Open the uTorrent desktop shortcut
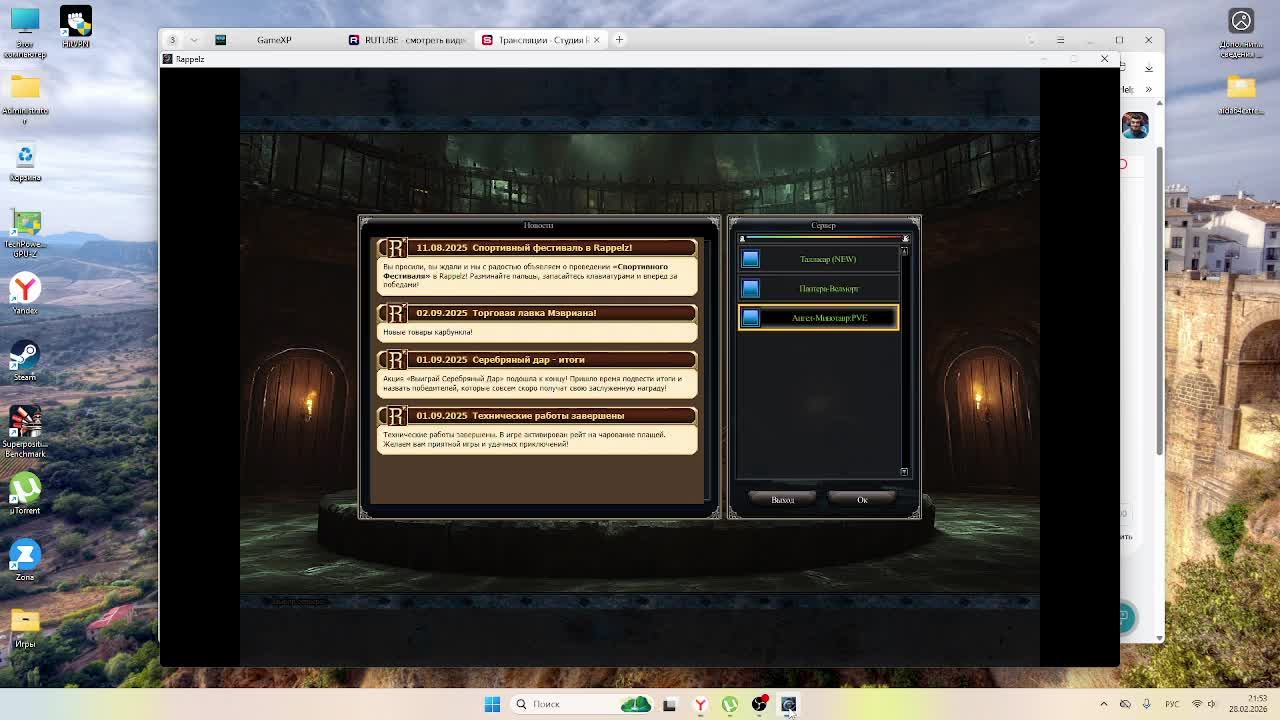The height and width of the screenshot is (720, 1280). point(25,494)
